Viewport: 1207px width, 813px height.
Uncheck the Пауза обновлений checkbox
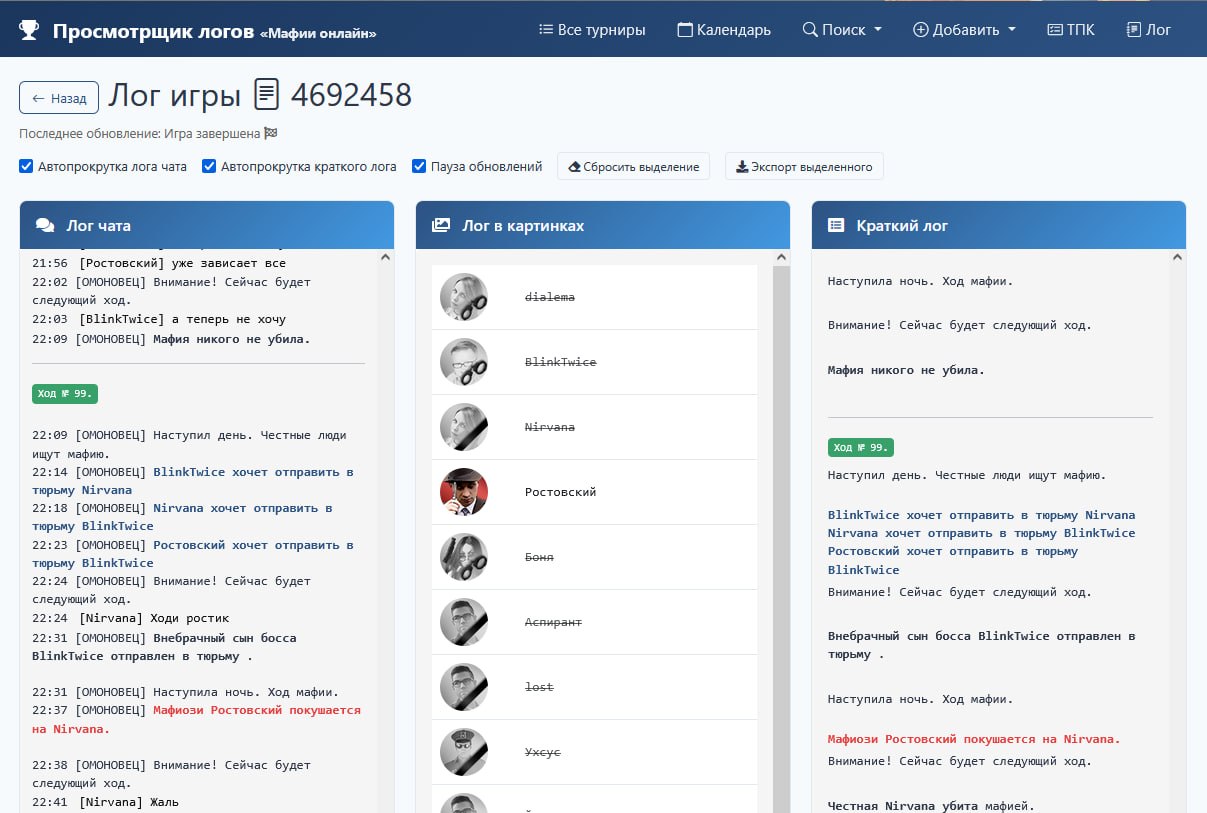pyautogui.click(x=420, y=167)
